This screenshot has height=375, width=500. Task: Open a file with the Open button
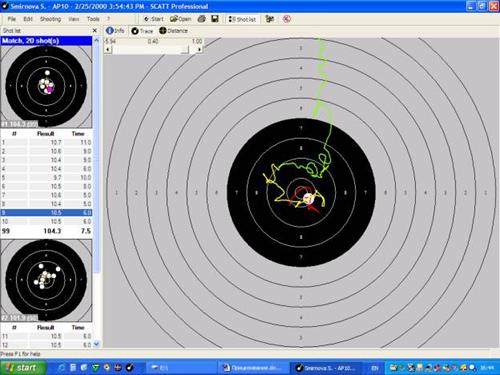tap(181, 19)
